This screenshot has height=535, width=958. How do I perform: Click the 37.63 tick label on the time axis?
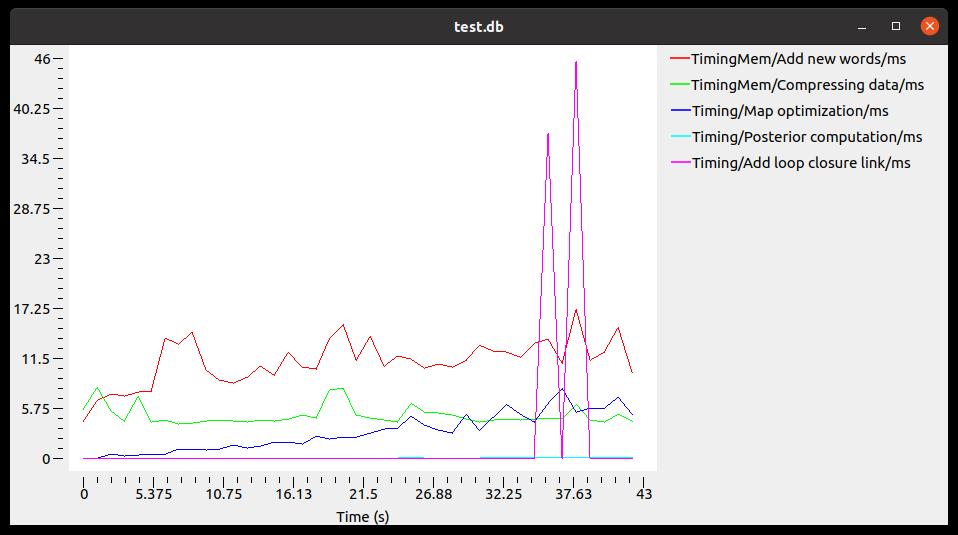[574, 494]
